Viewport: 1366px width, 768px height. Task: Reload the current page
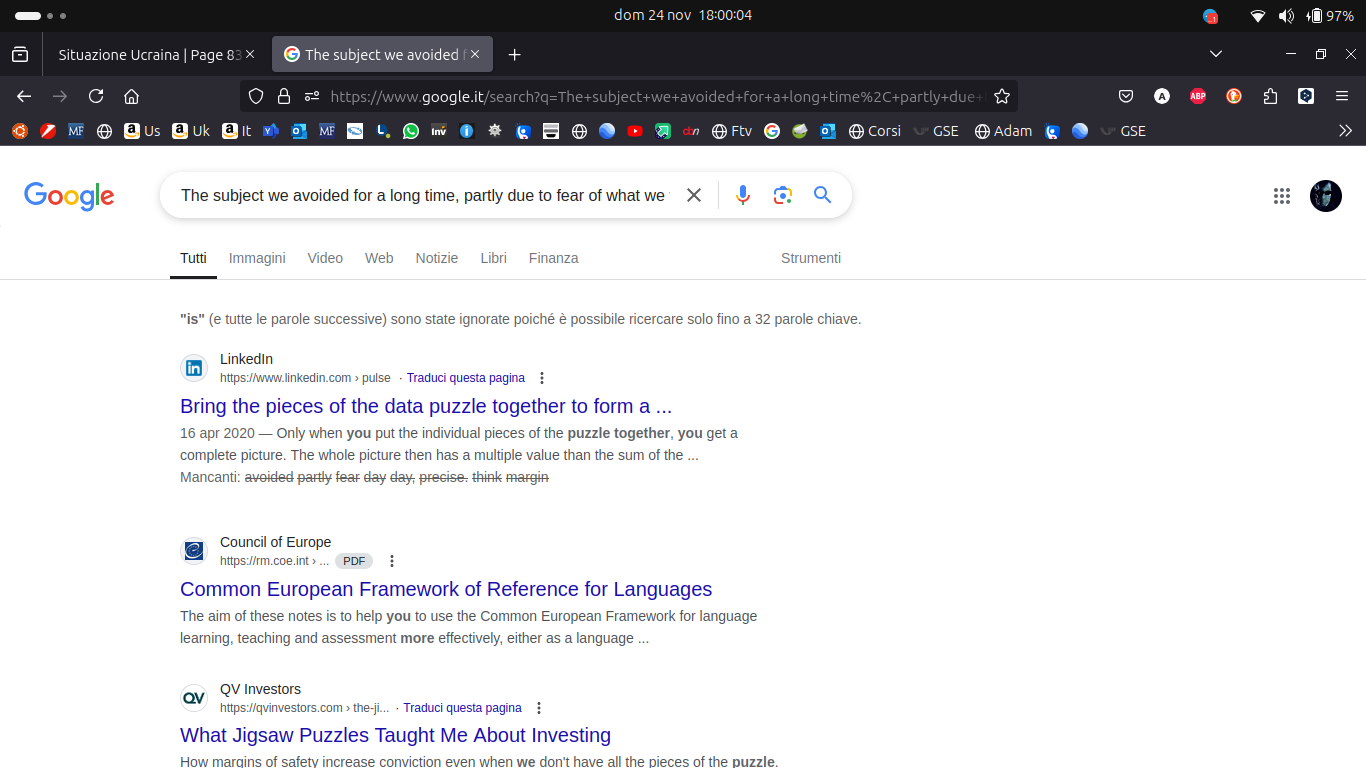[96, 96]
